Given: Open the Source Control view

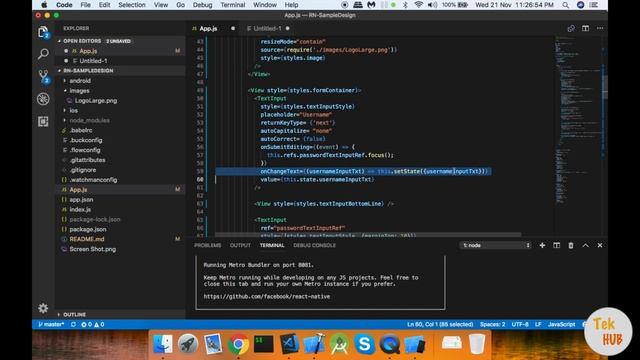Looking at the screenshot, I should (x=43, y=76).
